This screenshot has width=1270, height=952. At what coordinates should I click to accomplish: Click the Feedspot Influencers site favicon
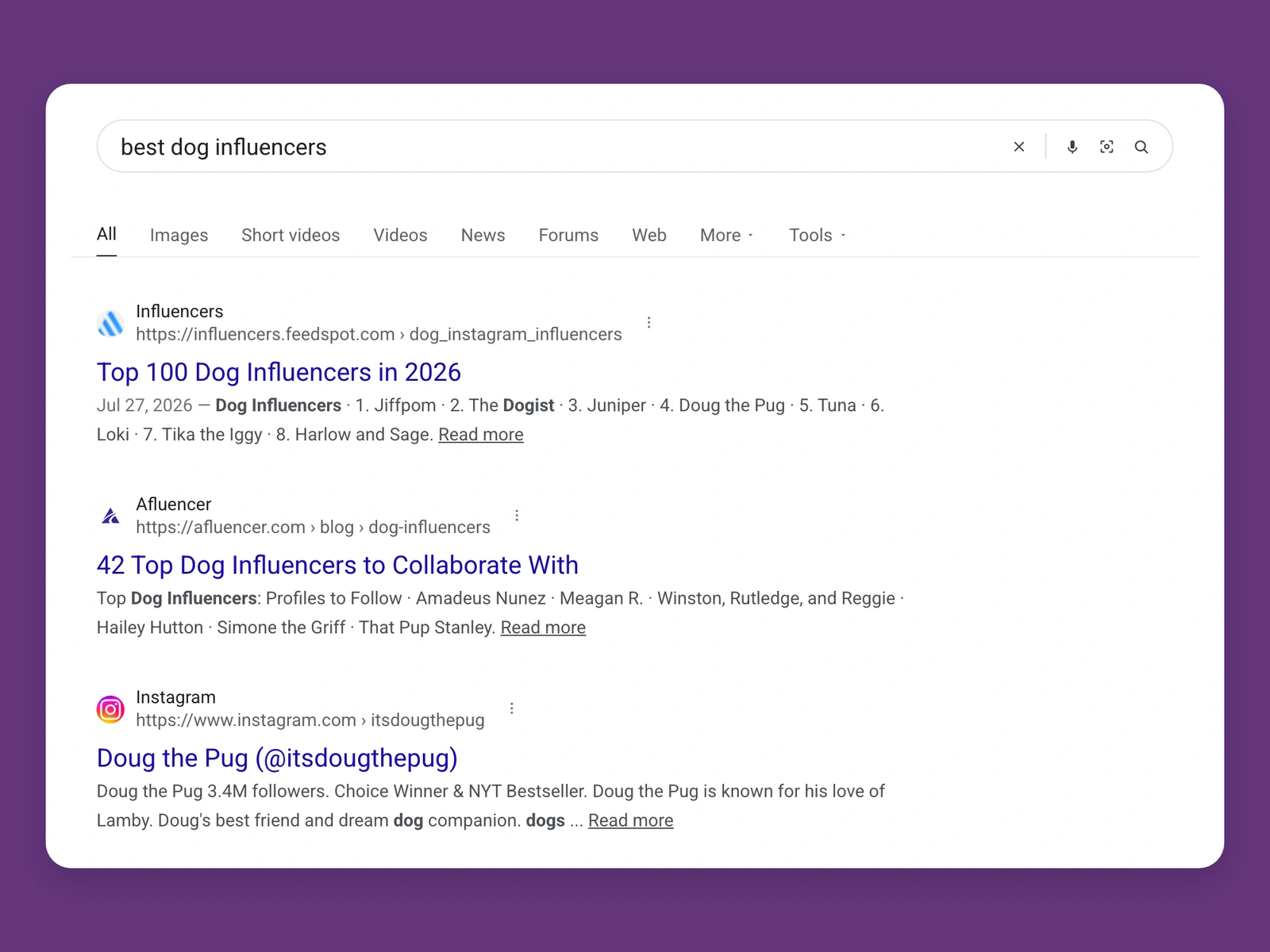[x=110, y=324]
